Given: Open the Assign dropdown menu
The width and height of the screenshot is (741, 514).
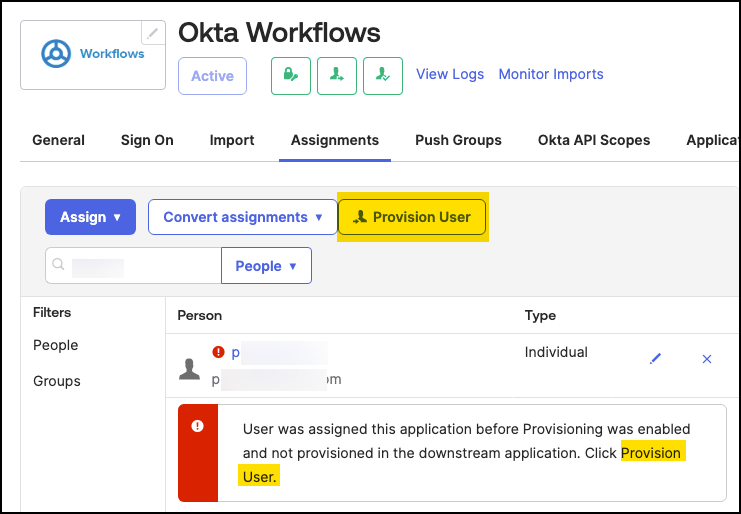Looking at the screenshot, I should coord(90,217).
